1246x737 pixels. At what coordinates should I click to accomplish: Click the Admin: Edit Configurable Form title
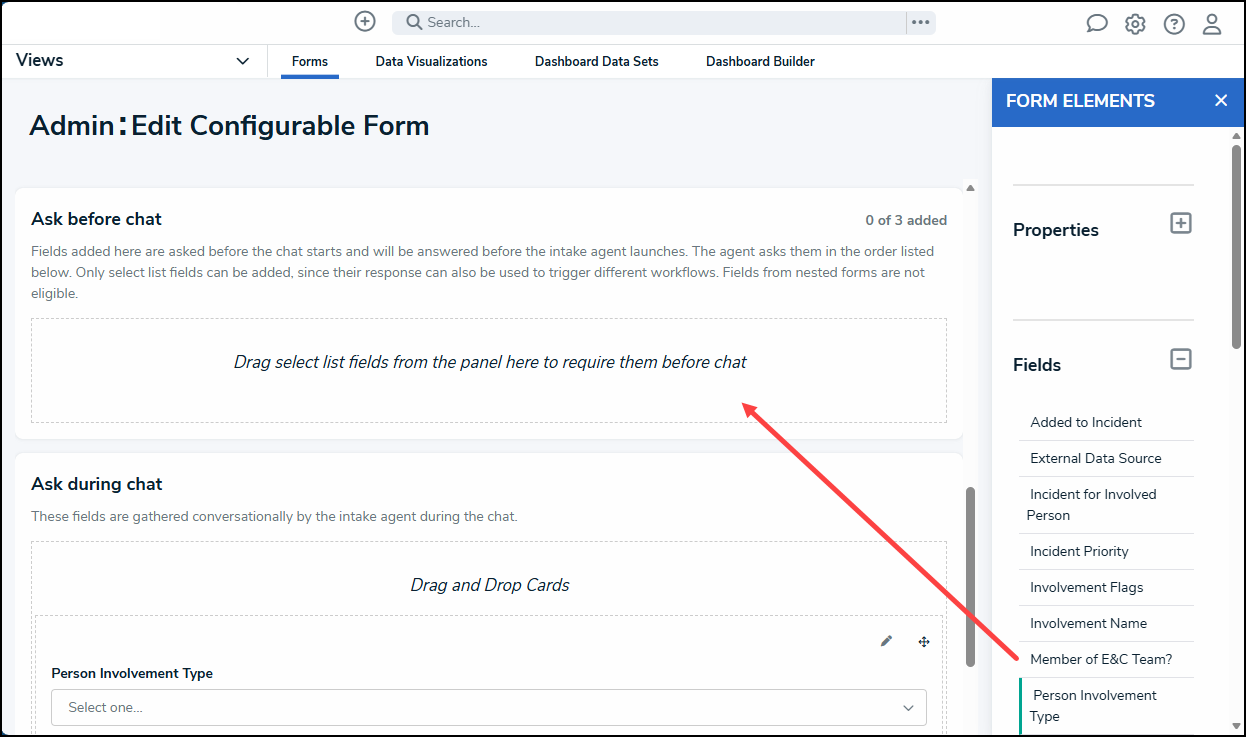[229, 126]
